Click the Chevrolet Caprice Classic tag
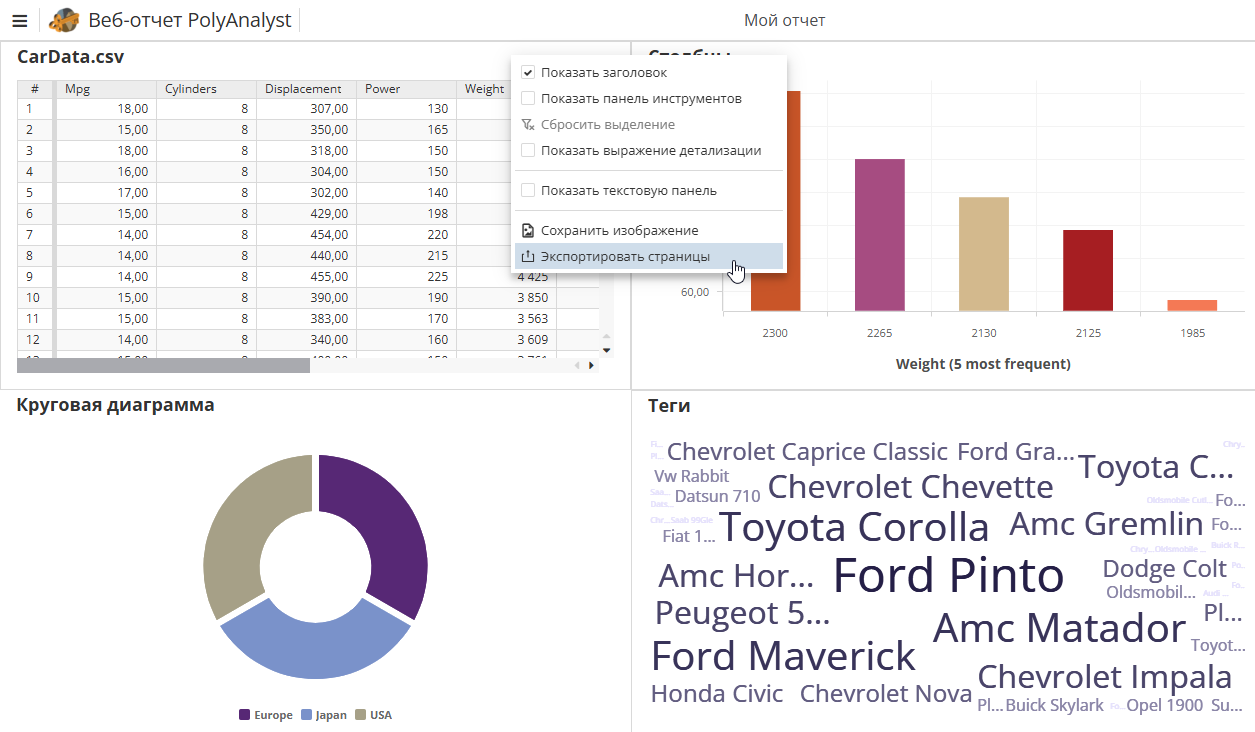This screenshot has width=1255, height=732. [x=807, y=452]
